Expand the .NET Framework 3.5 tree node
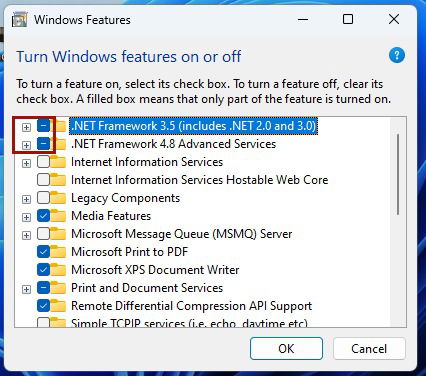This screenshot has width=426, height=376. pyautogui.click(x=26, y=127)
